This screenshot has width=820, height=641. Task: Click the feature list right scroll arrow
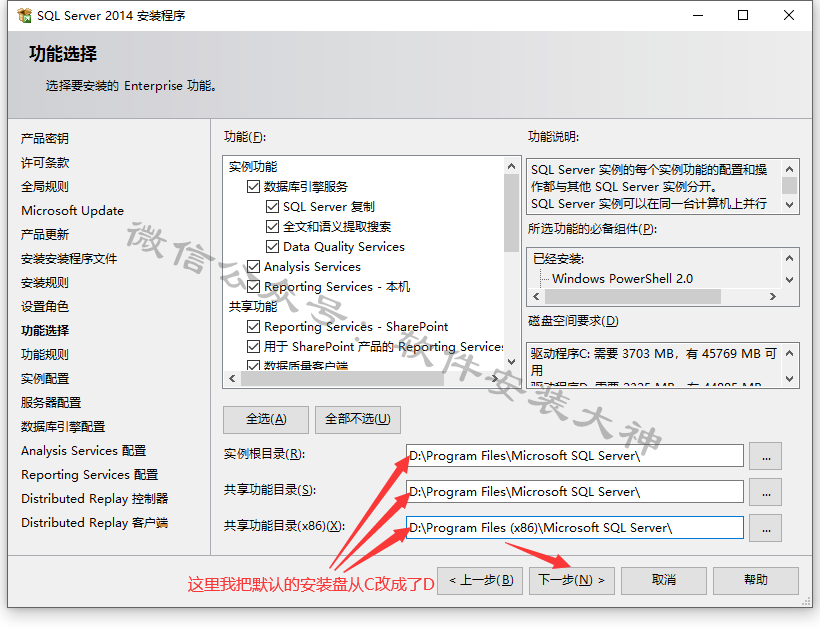(x=495, y=379)
